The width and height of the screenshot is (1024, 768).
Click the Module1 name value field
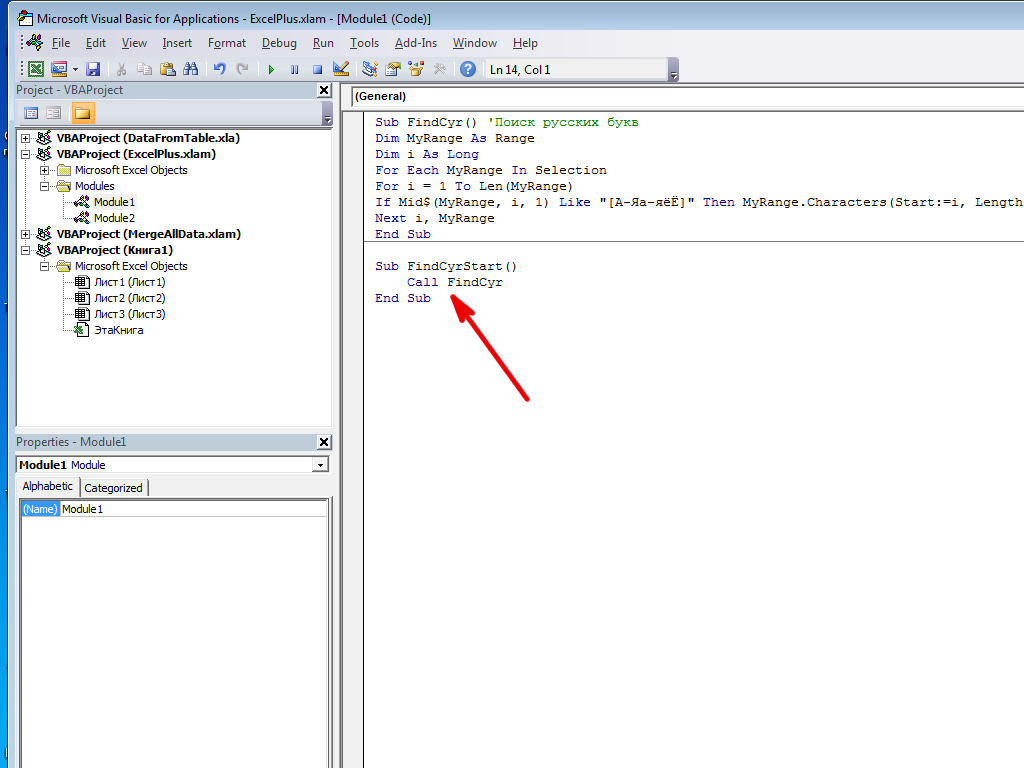click(193, 509)
